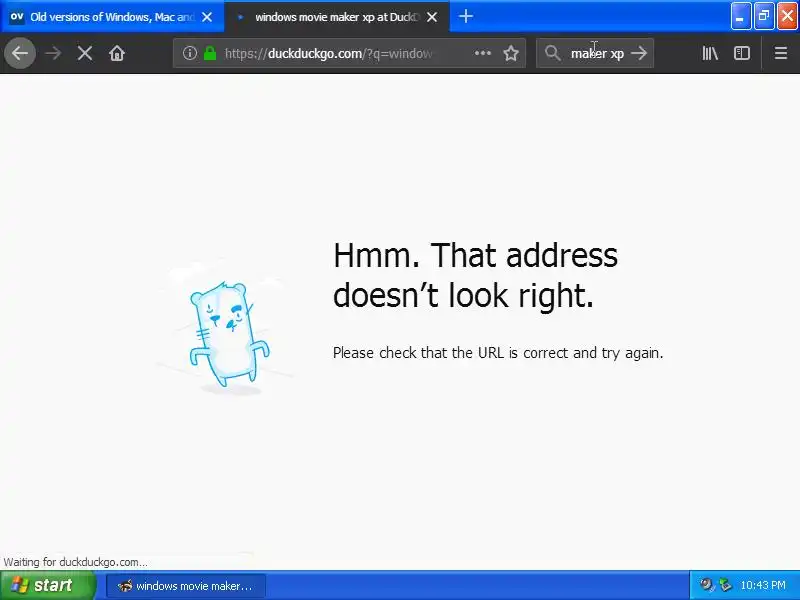Close the windows movie maker xp tab
Screen dimensions: 800x600
432,17
